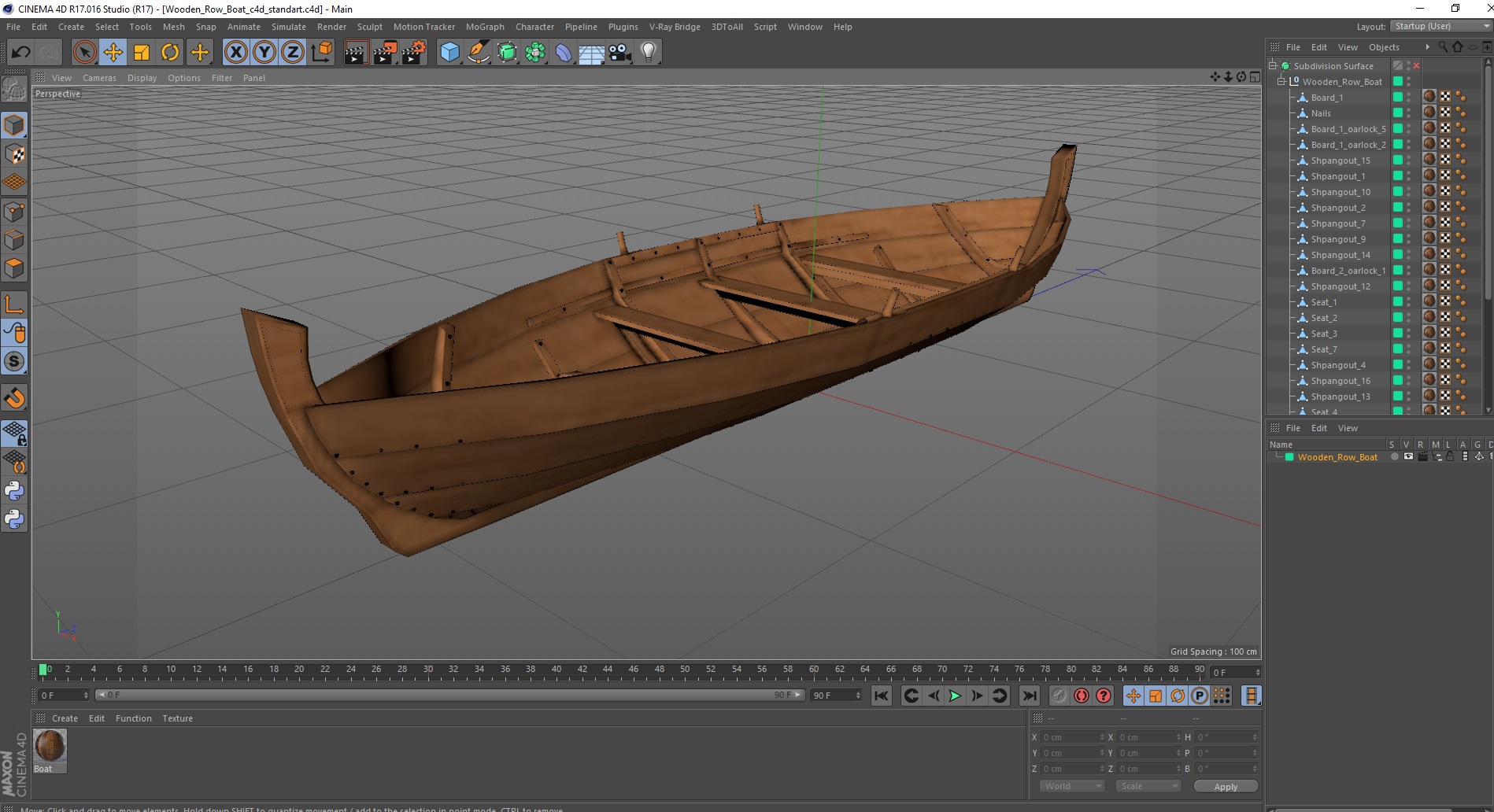
Task: Add a Light object
Action: pyautogui.click(x=649, y=53)
